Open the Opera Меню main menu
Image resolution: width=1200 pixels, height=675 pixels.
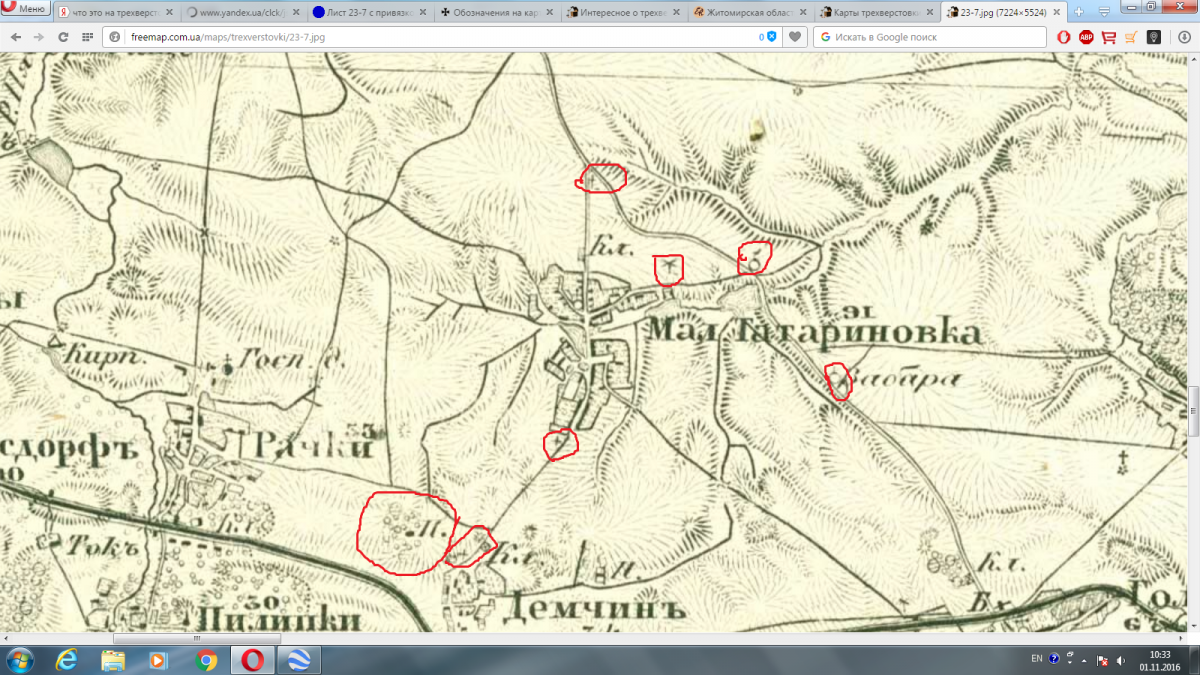pyautogui.click(x=25, y=9)
